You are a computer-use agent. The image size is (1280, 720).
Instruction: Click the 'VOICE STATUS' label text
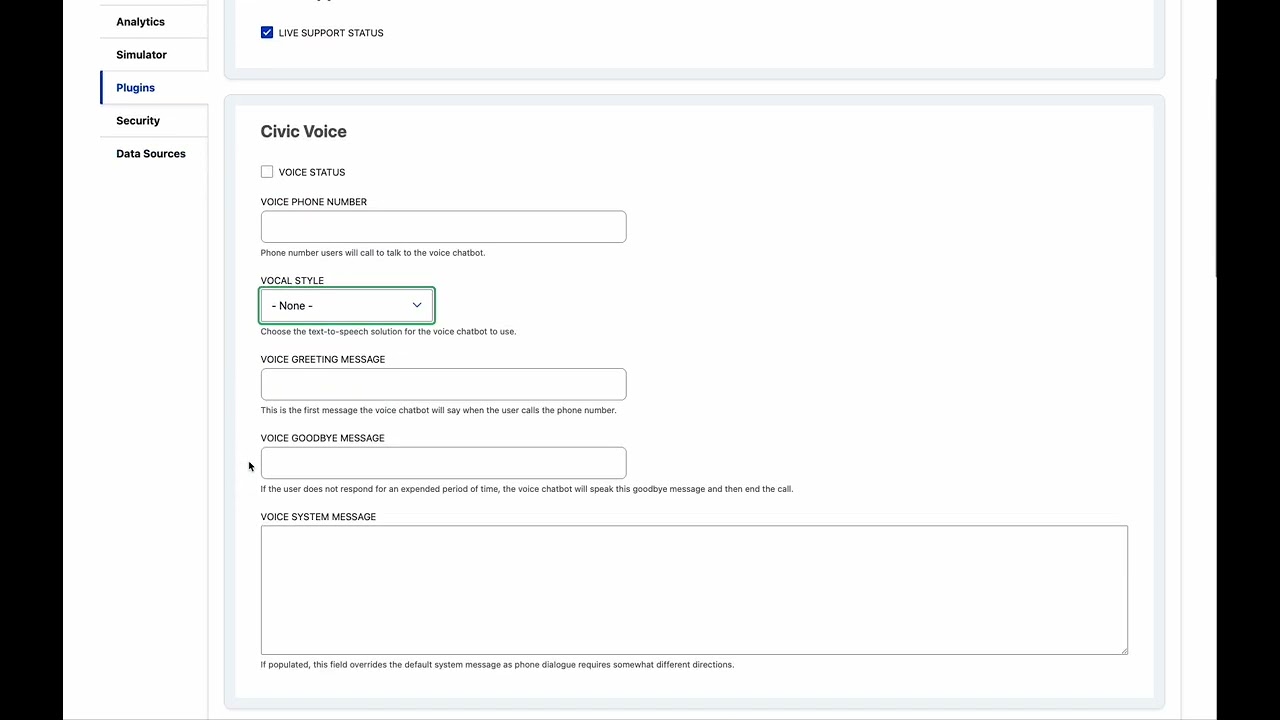(312, 172)
